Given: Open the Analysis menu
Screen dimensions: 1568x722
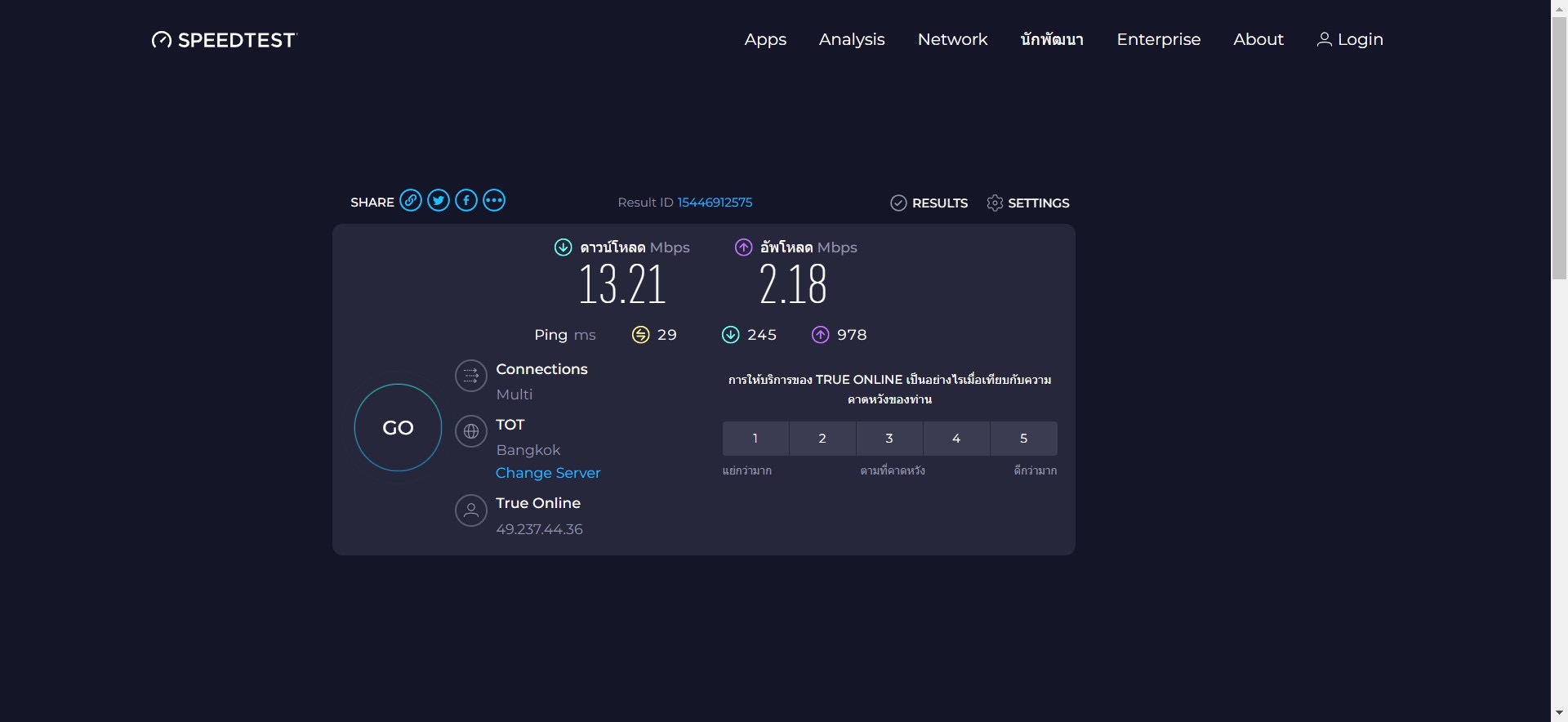Looking at the screenshot, I should (852, 40).
